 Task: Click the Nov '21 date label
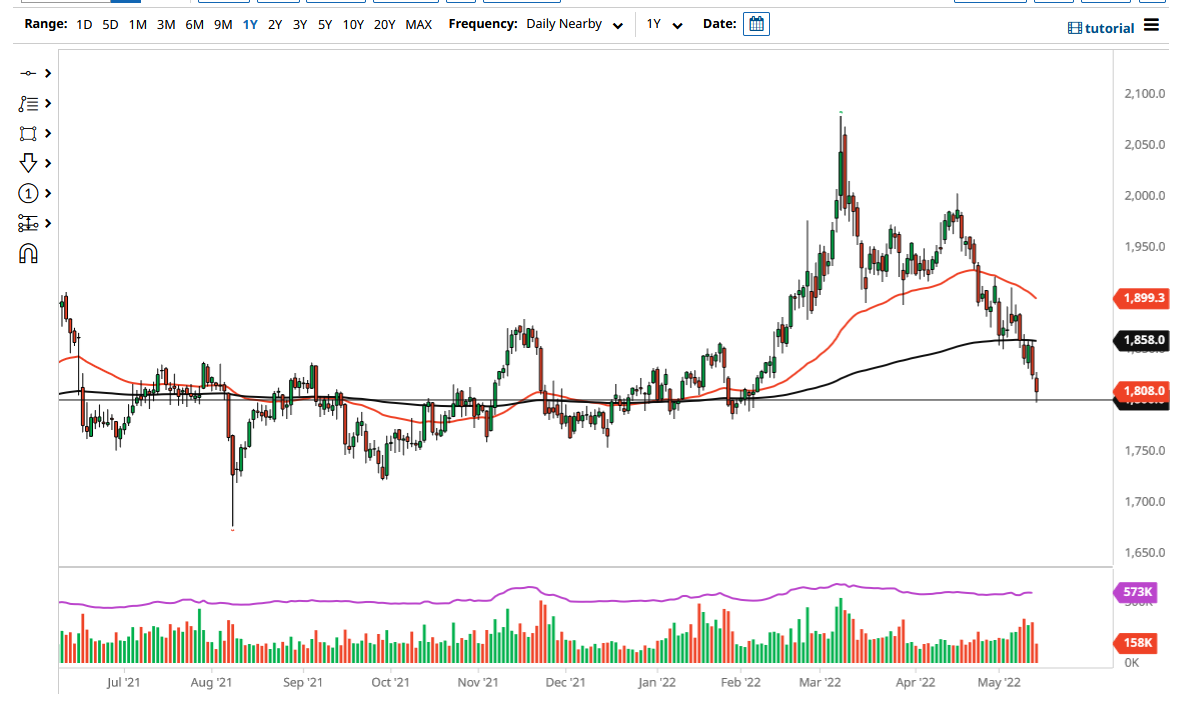tap(478, 682)
